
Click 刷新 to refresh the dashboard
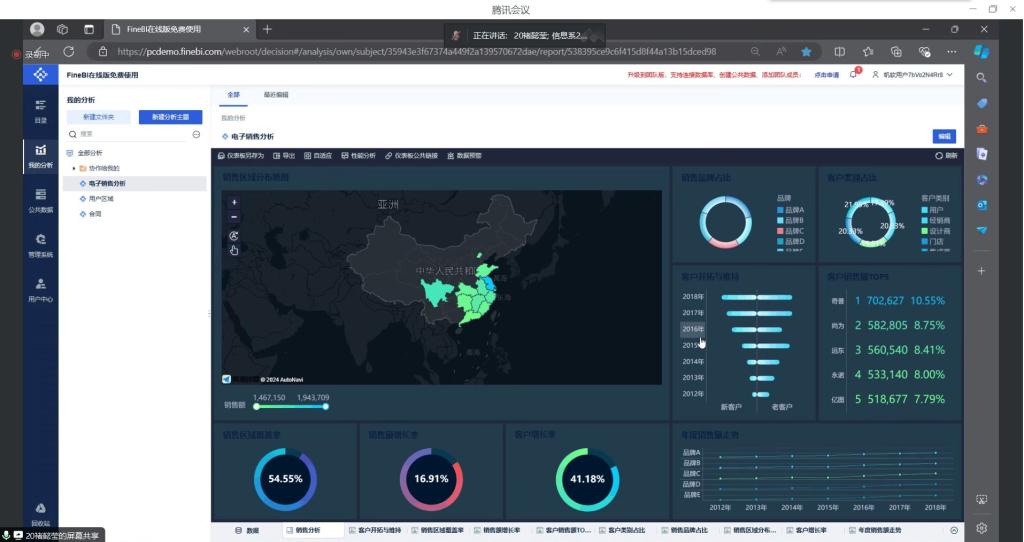946,156
